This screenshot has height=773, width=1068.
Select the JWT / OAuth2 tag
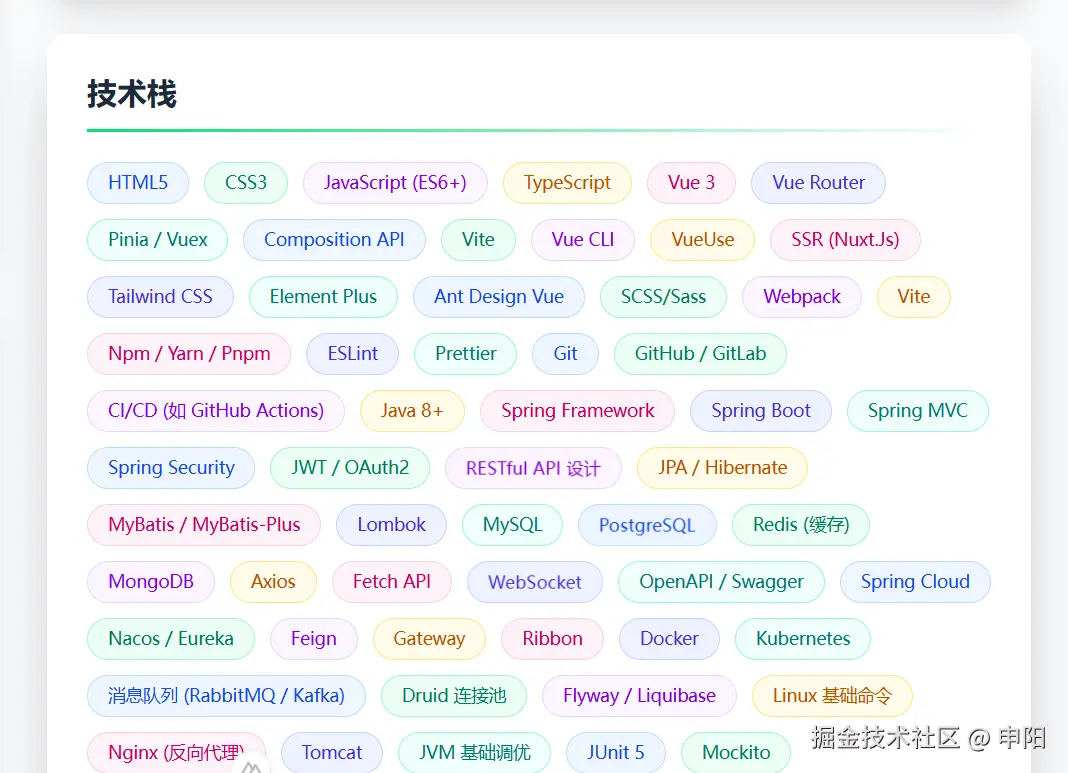tap(350, 468)
